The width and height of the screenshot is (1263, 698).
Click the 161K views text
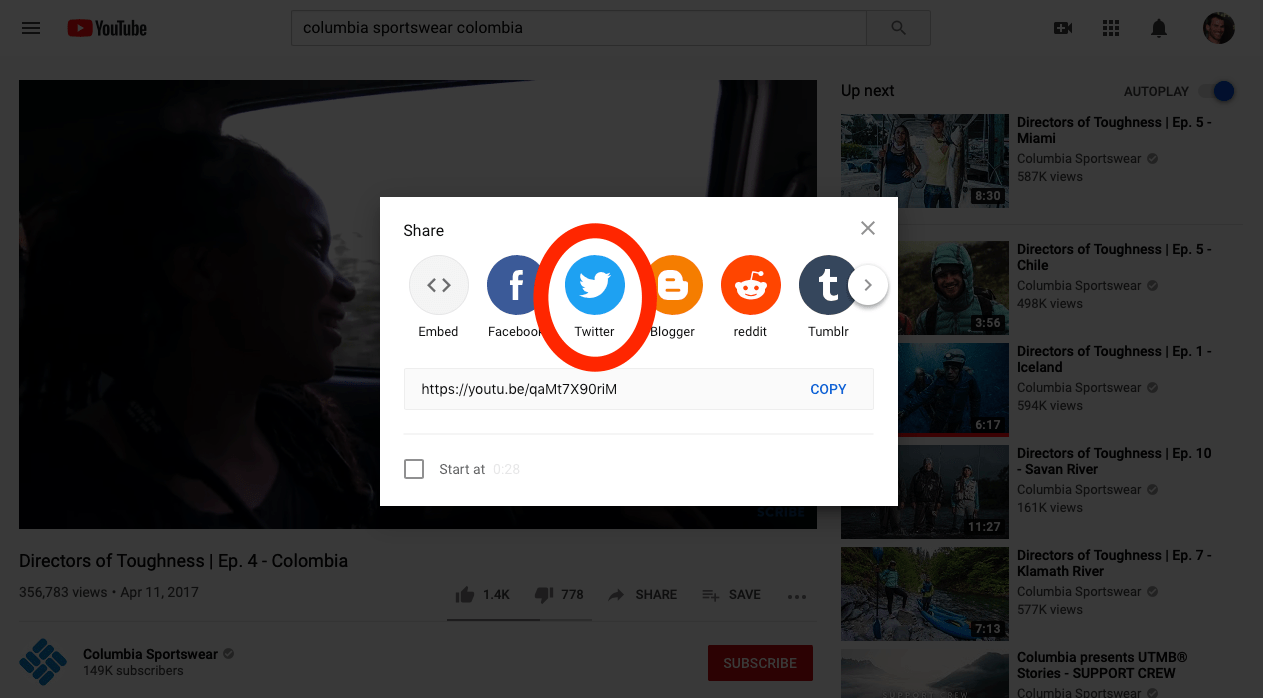(x=1050, y=508)
